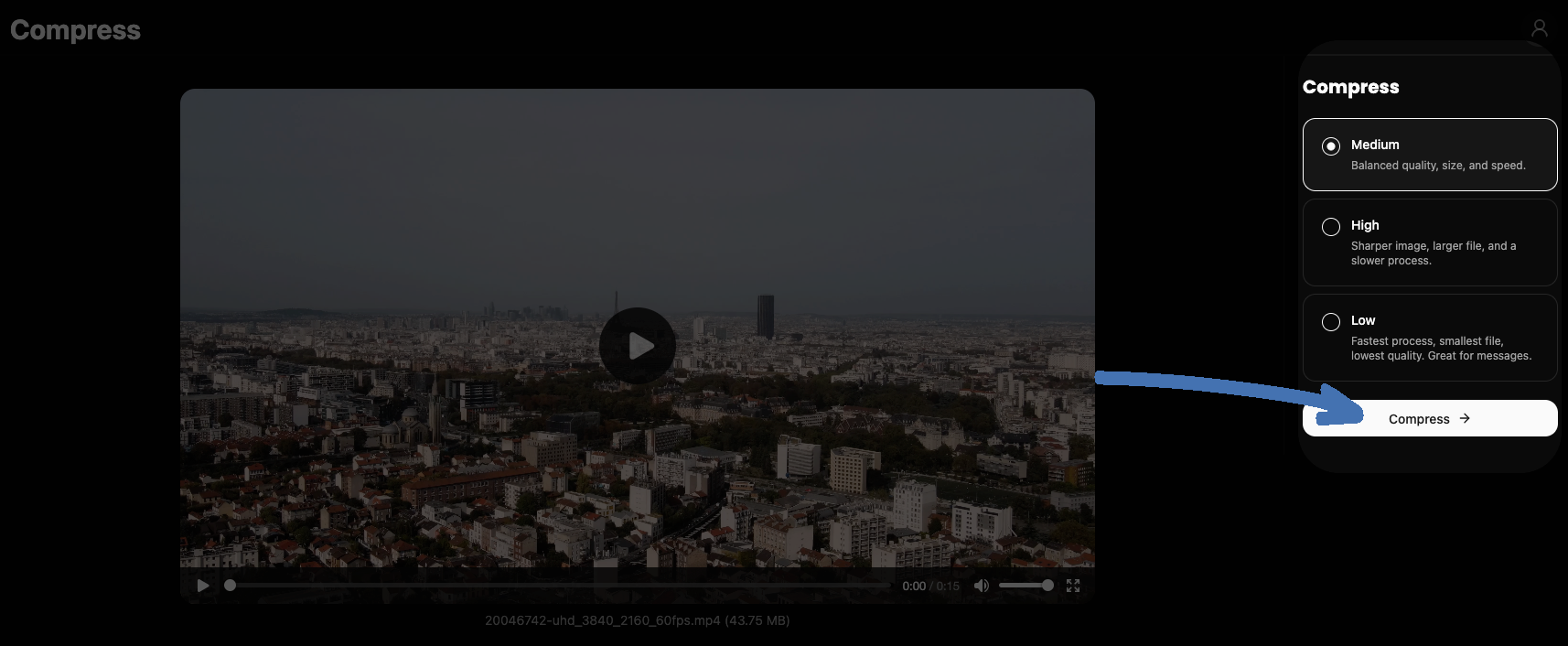Click the seek bar handle at the start
Screen dimensions: 1568x646
(231, 586)
